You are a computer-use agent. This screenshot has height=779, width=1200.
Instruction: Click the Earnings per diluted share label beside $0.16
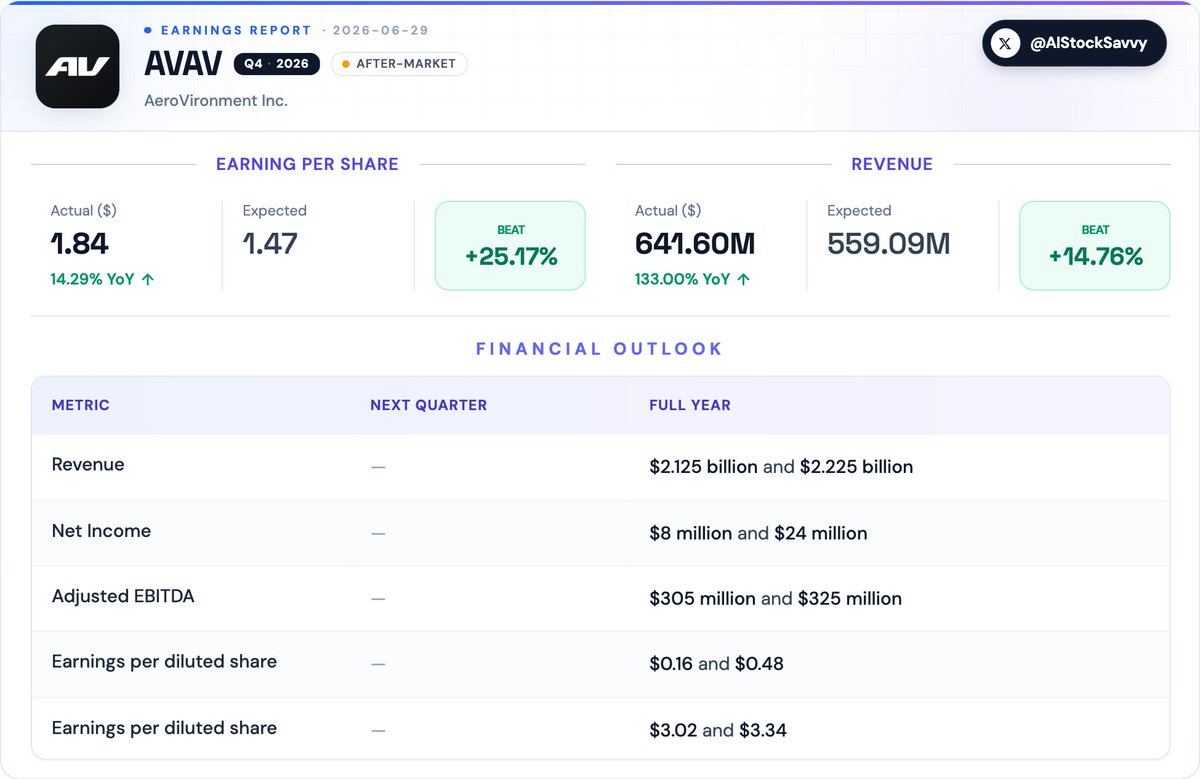[164, 662]
